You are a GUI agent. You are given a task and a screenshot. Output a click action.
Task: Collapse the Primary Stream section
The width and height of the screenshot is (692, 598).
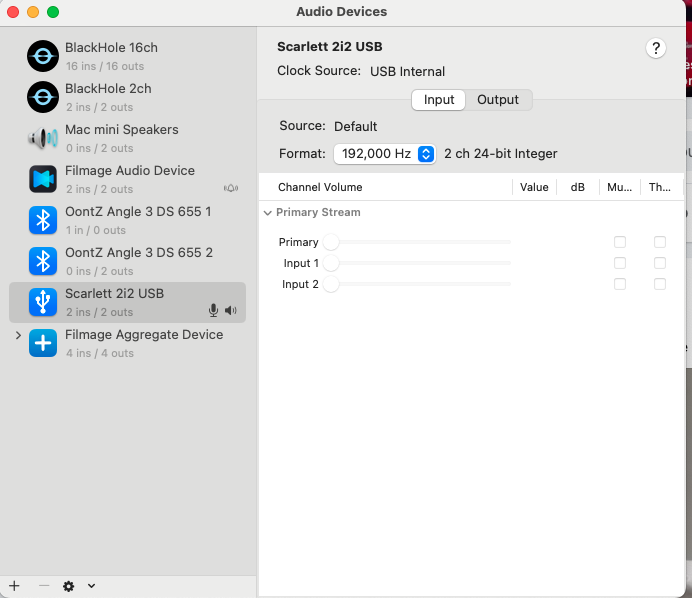click(267, 213)
